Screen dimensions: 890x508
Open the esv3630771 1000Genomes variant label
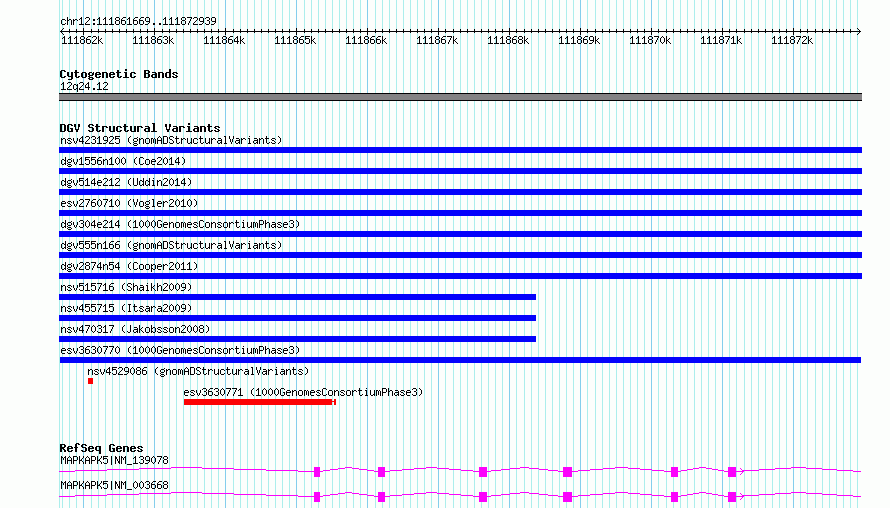pyautogui.click(x=303, y=392)
